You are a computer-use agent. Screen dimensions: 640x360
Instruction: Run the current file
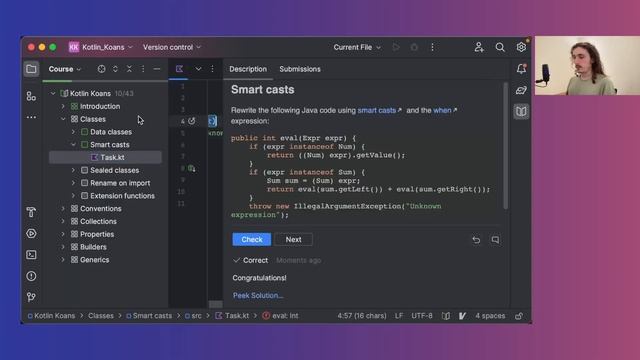click(396, 47)
